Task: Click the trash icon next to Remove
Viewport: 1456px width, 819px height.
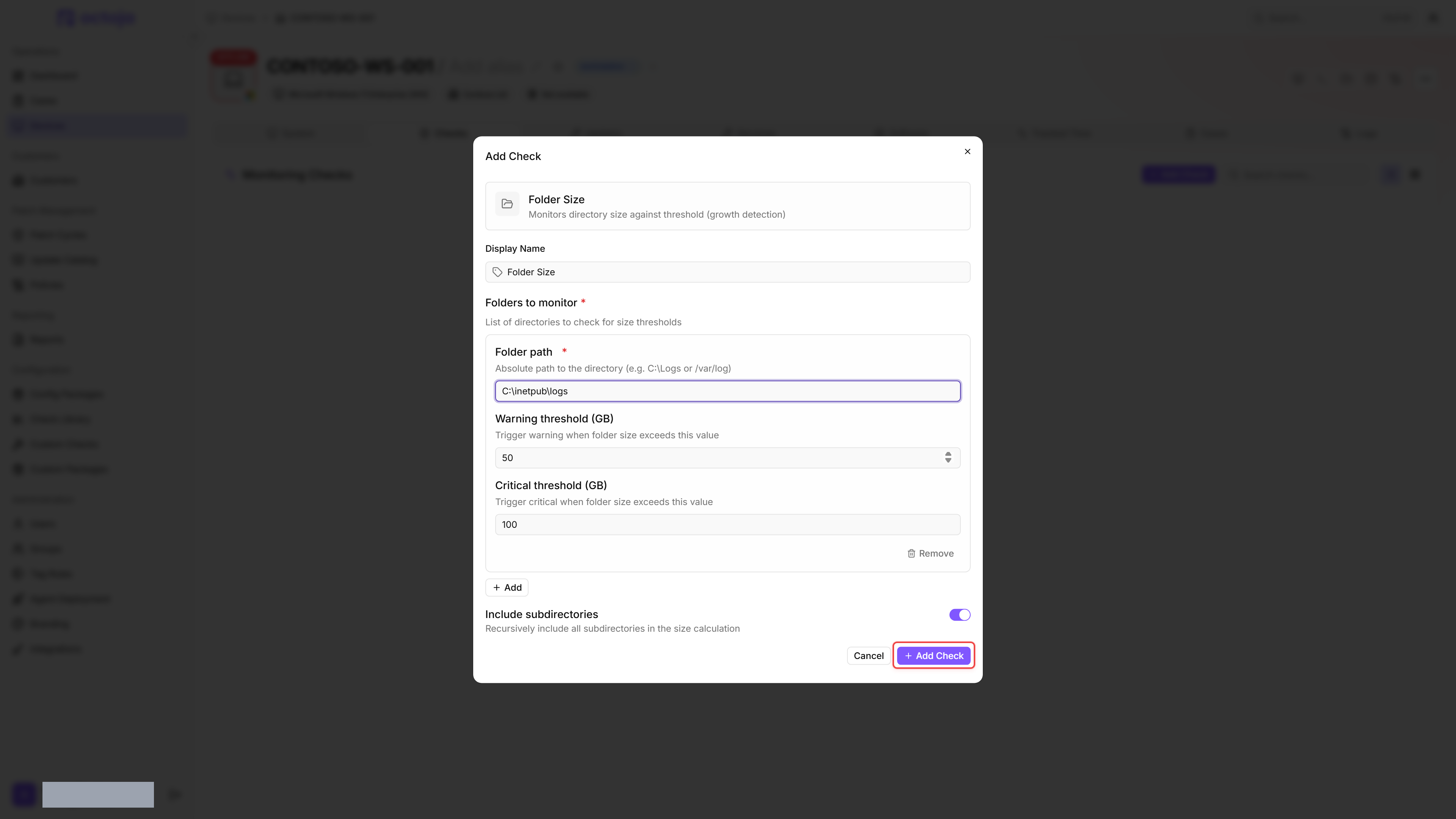Action: [911, 553]
